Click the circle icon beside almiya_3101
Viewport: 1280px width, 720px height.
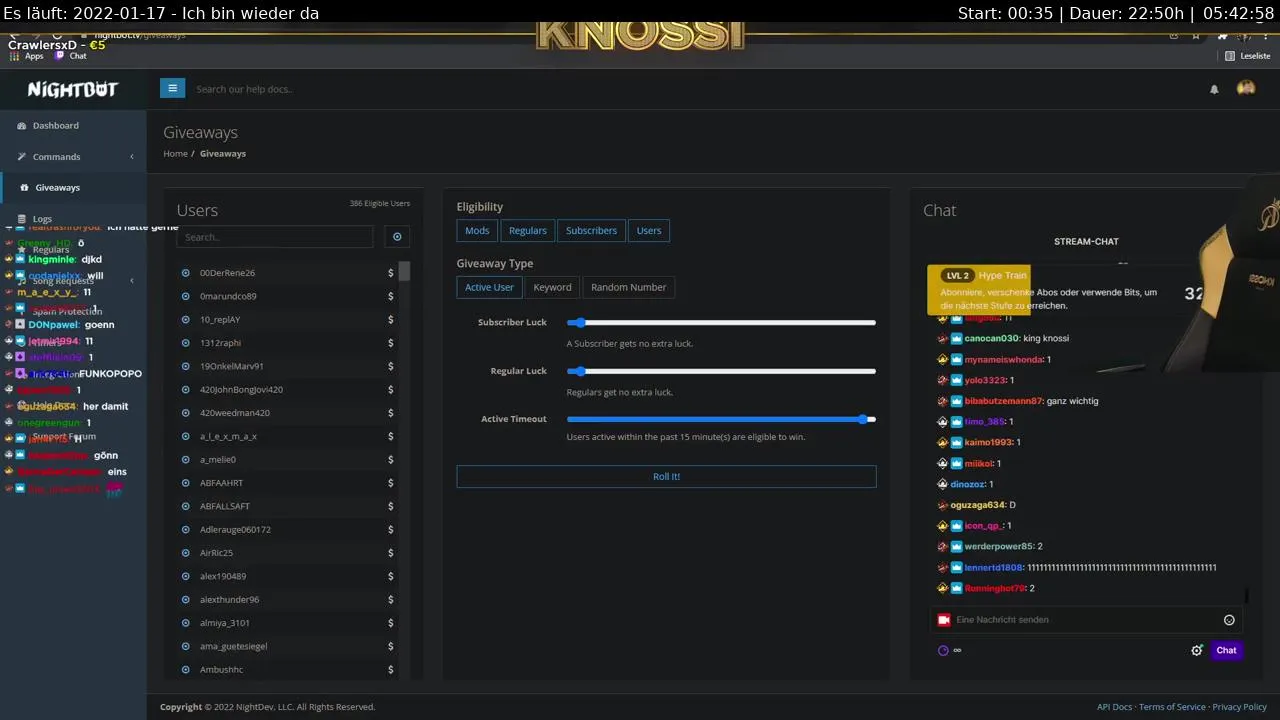(x=185, y=623)
